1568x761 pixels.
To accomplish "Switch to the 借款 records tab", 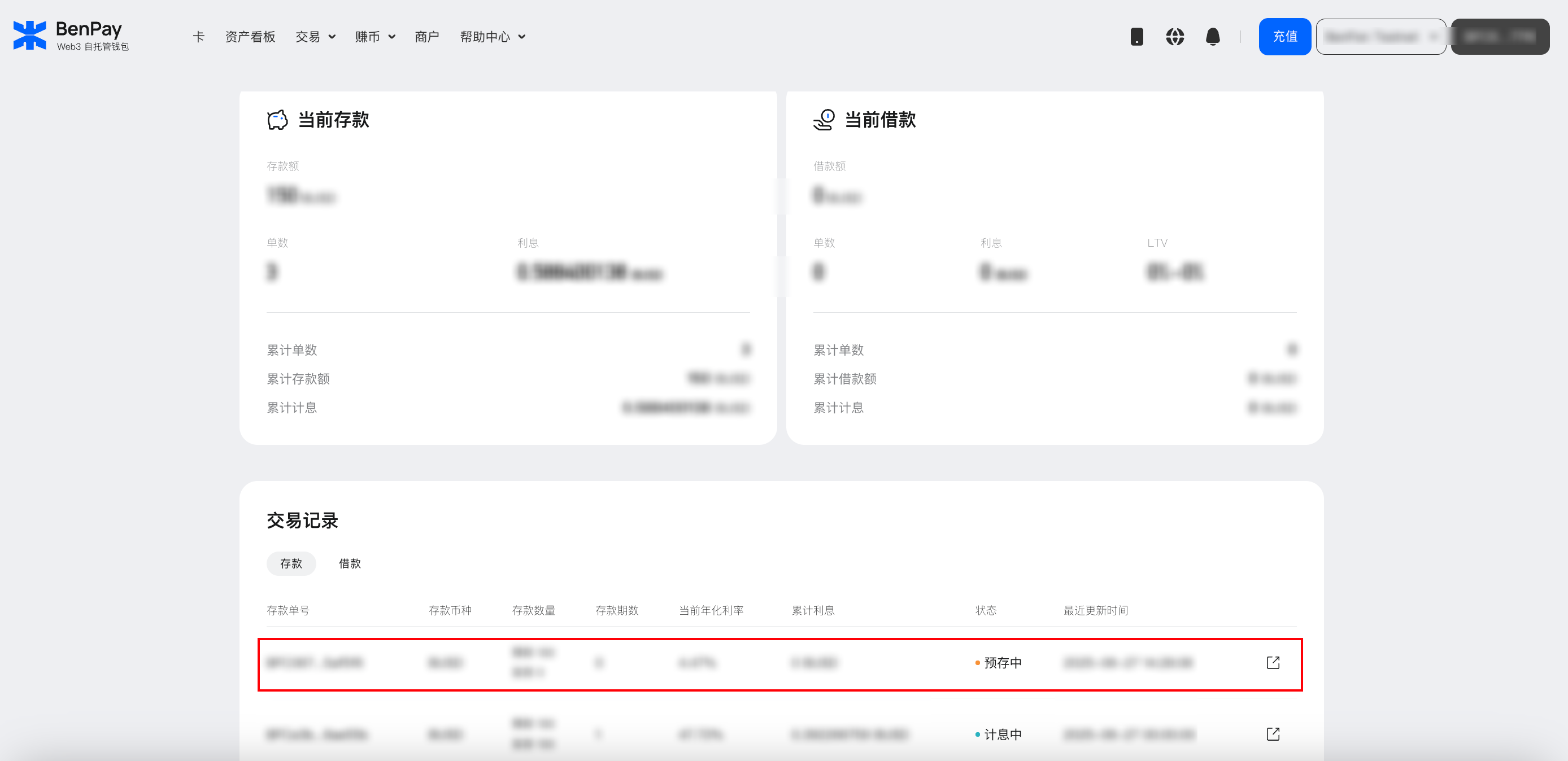I will coord(350,563).
